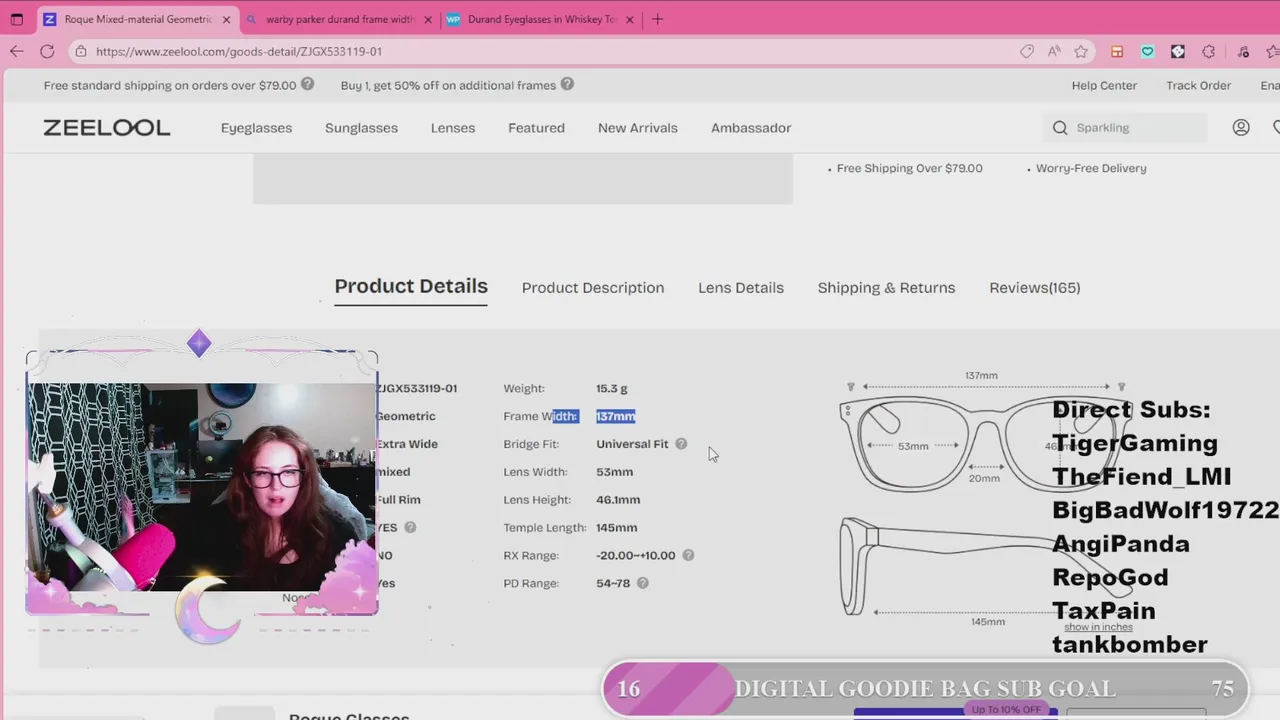
Task: Open the Lenses menu
Action: [x=453, y=128]
